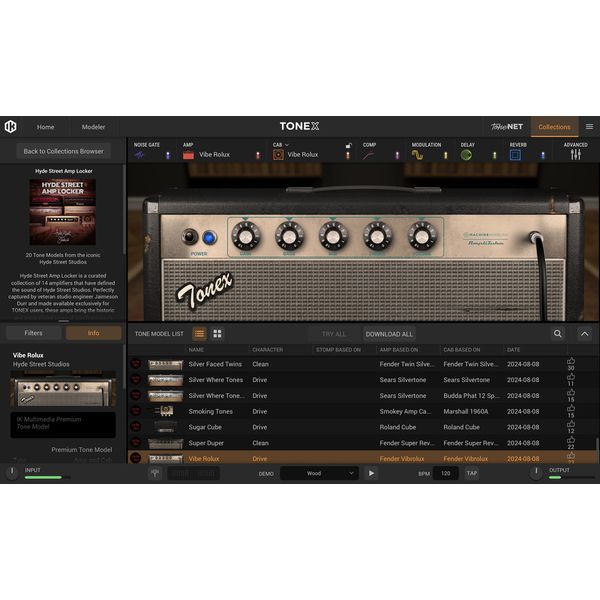Image resolution: width=600 pixels, height=600 pixels.
Task: Open the Noise Gate effect icon
Action: [x=139, y=155]
